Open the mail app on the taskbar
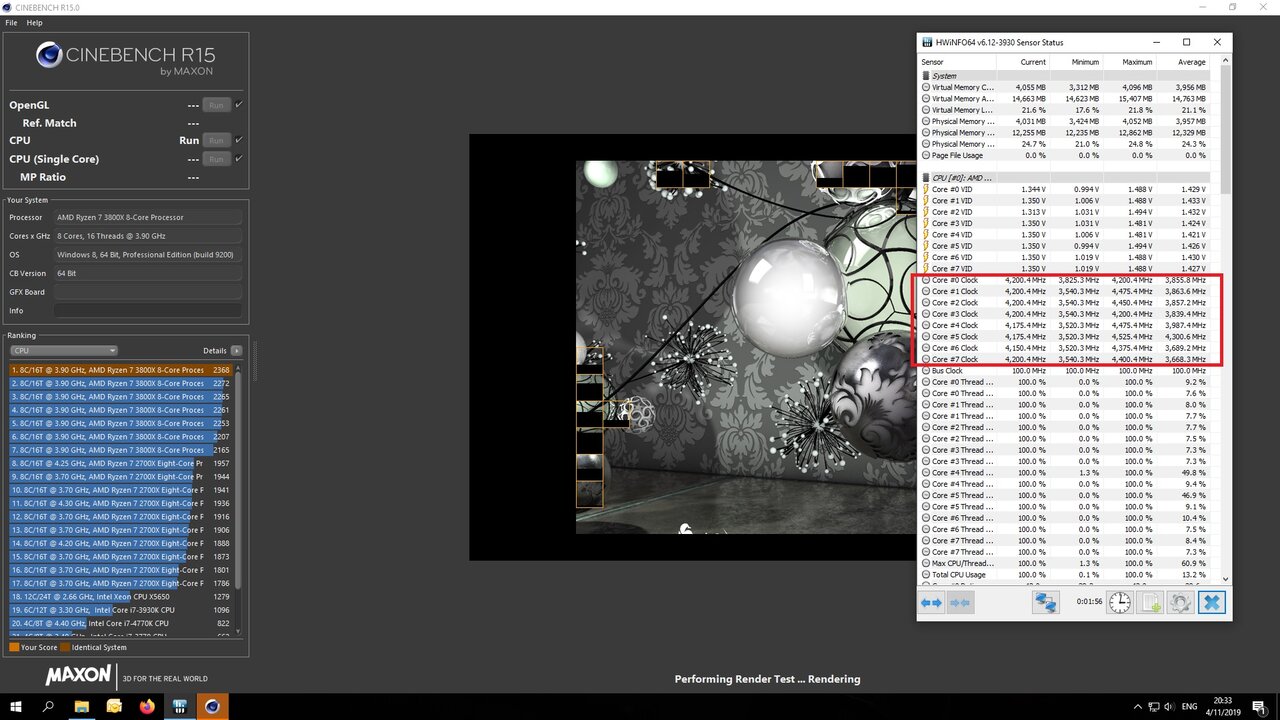1280x720 pixels. click(x=114, y=706)
